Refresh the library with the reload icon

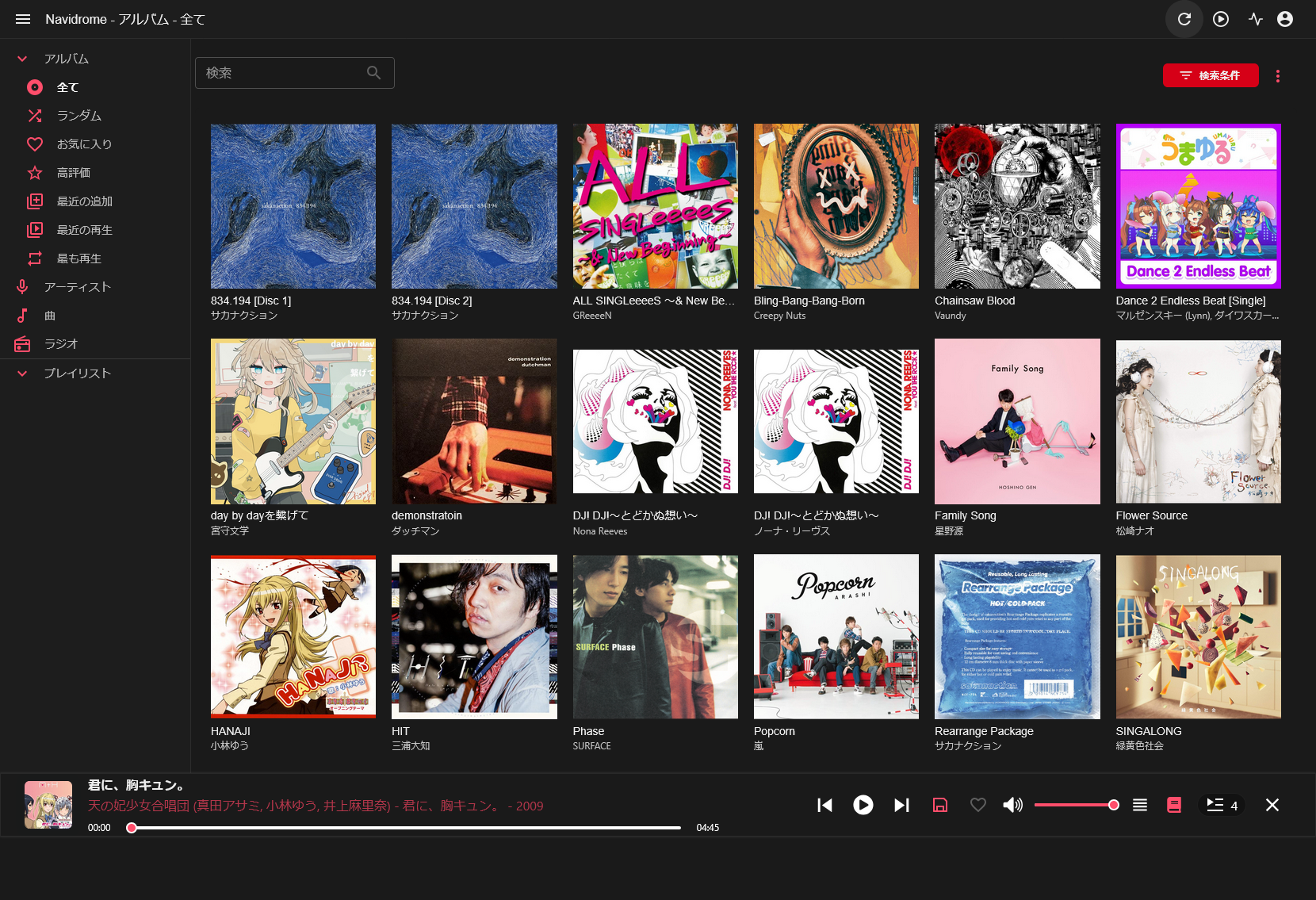[x=1184, y=18]
